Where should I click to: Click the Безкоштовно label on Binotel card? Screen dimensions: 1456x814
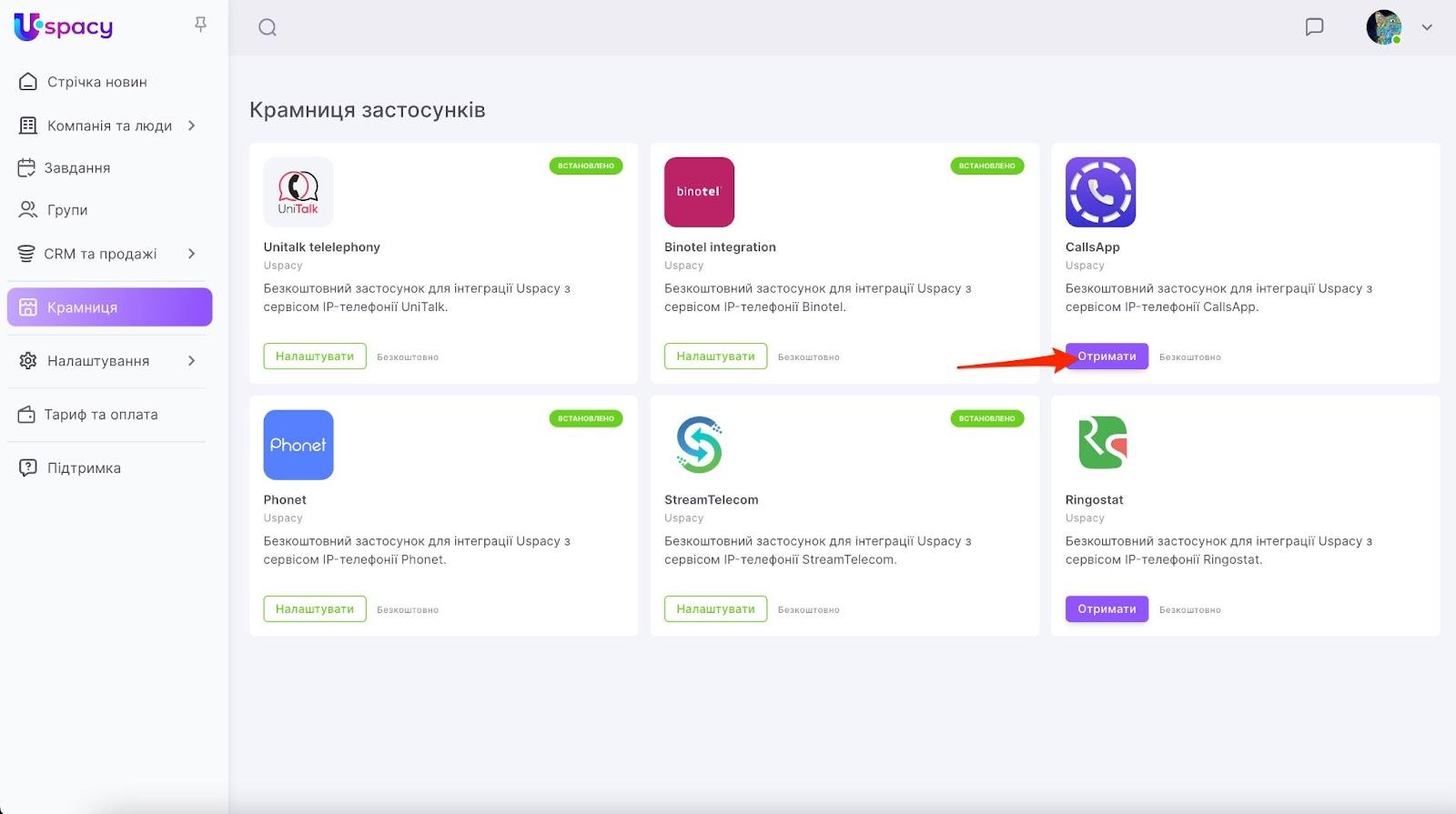point(809,357)
